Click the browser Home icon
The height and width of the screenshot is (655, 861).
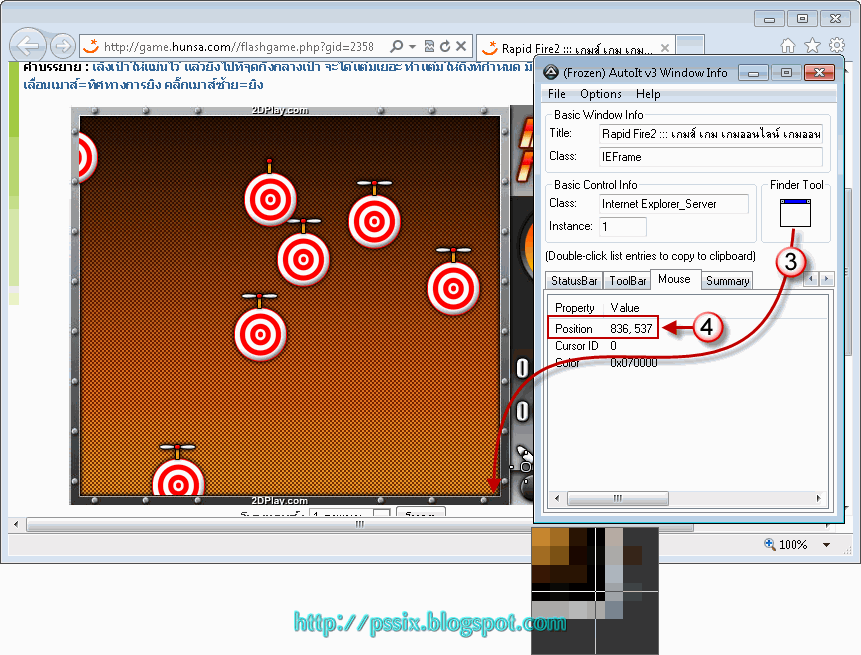point(788,46)
